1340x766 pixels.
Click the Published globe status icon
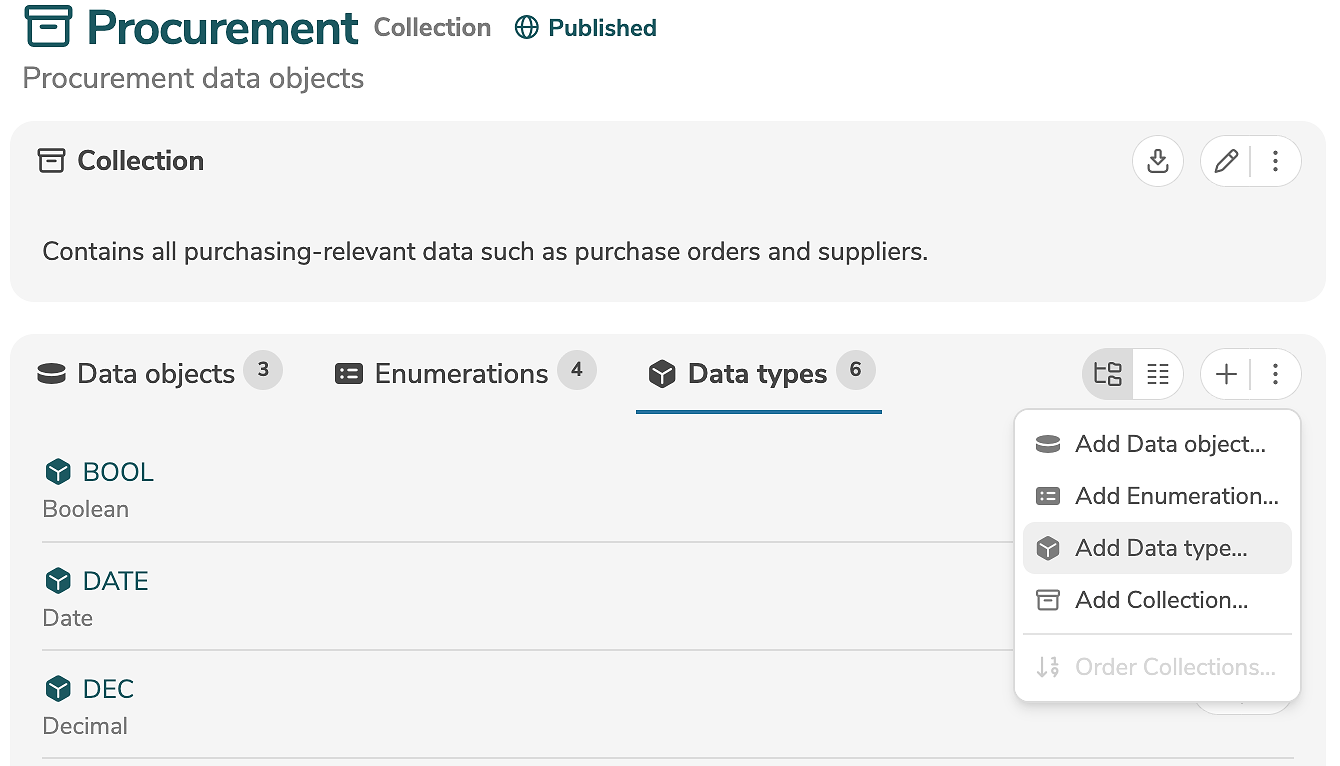(526, 28)
